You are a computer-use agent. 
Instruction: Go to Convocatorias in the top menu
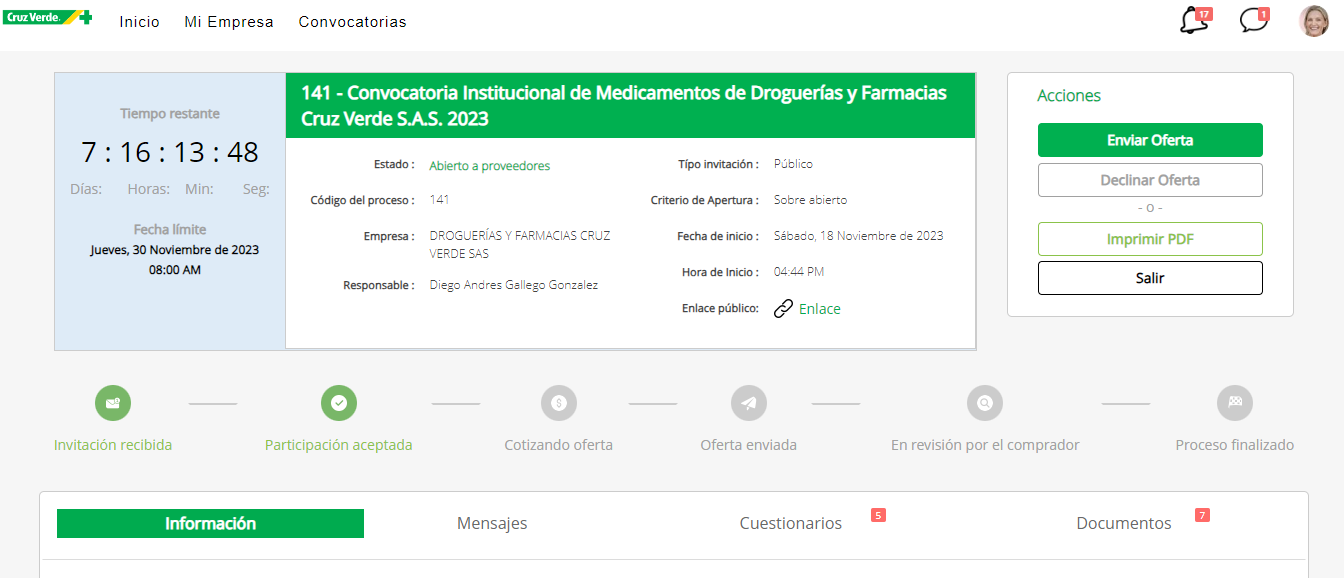click(x=352, y=22)
